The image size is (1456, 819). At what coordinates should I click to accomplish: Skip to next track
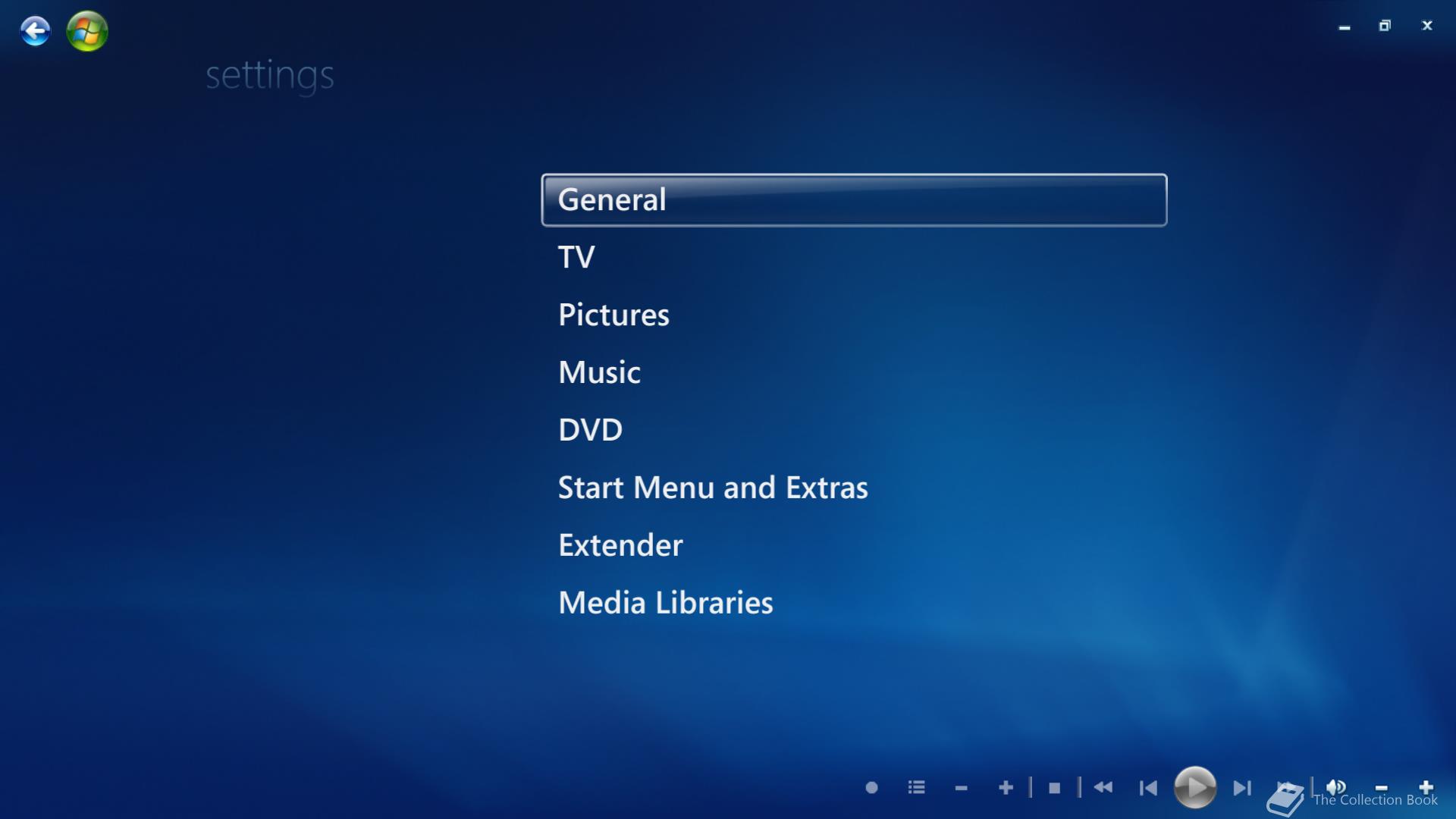1242,788
